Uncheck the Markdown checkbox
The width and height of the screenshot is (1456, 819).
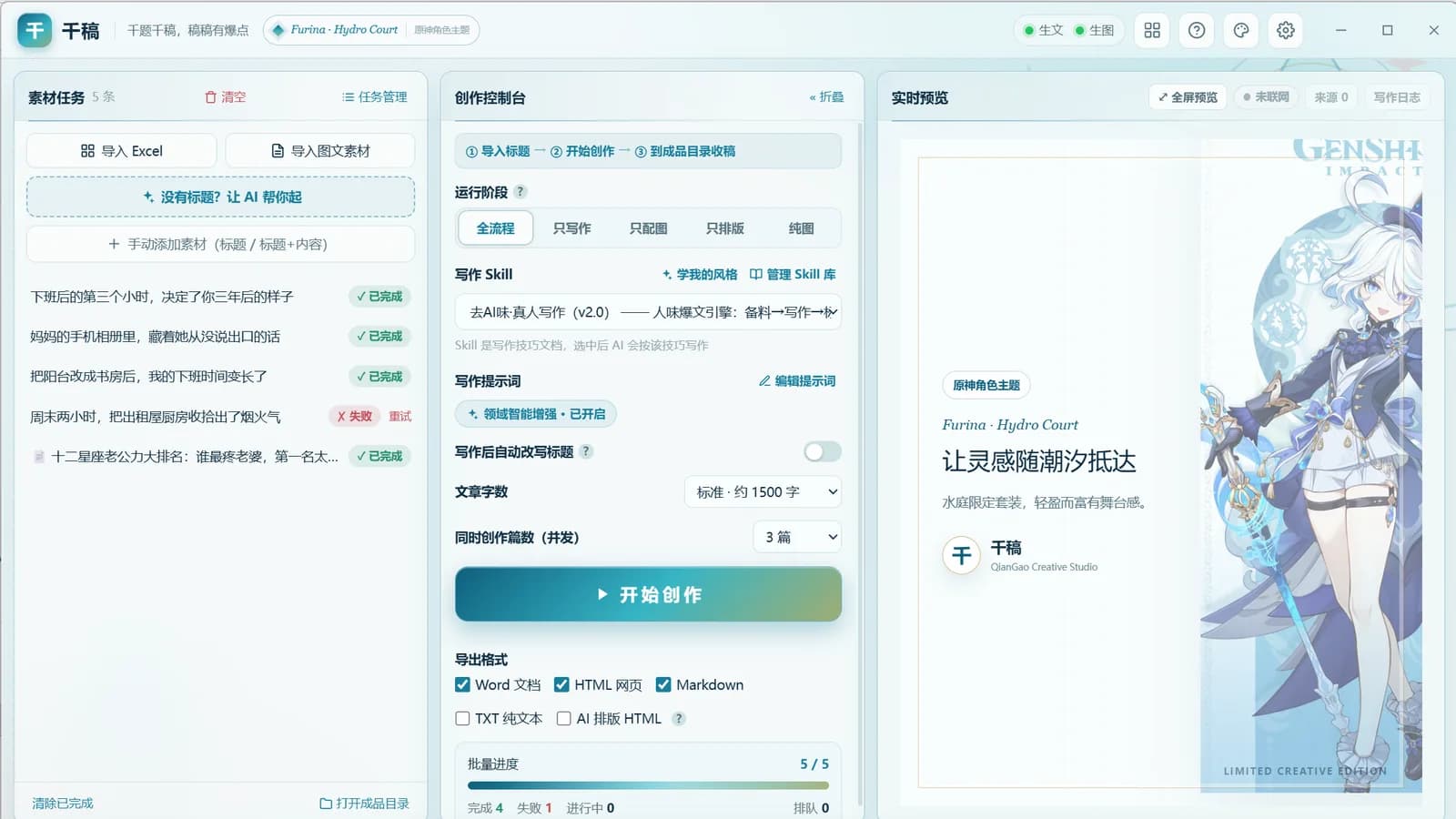[663, 684]
